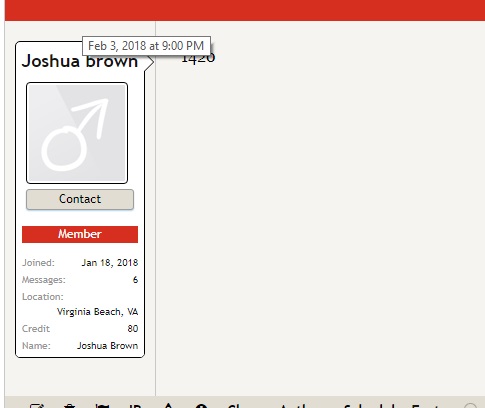Image resolution: width=485 pixels, height=408 pixels.
Task: Tick the post selection checkbox at the bottom right
Action: (470, 406)
